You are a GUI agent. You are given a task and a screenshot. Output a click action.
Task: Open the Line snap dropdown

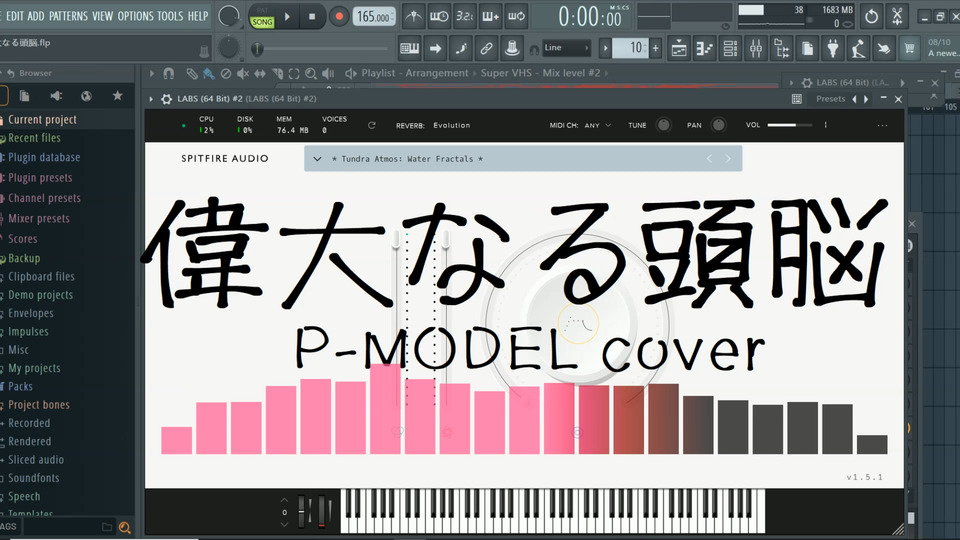566,48
